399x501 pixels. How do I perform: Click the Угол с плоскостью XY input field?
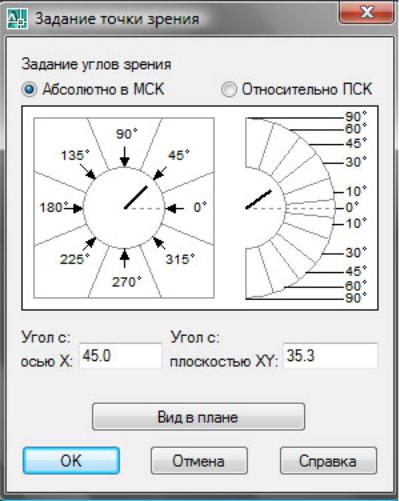tap(331, 356)
